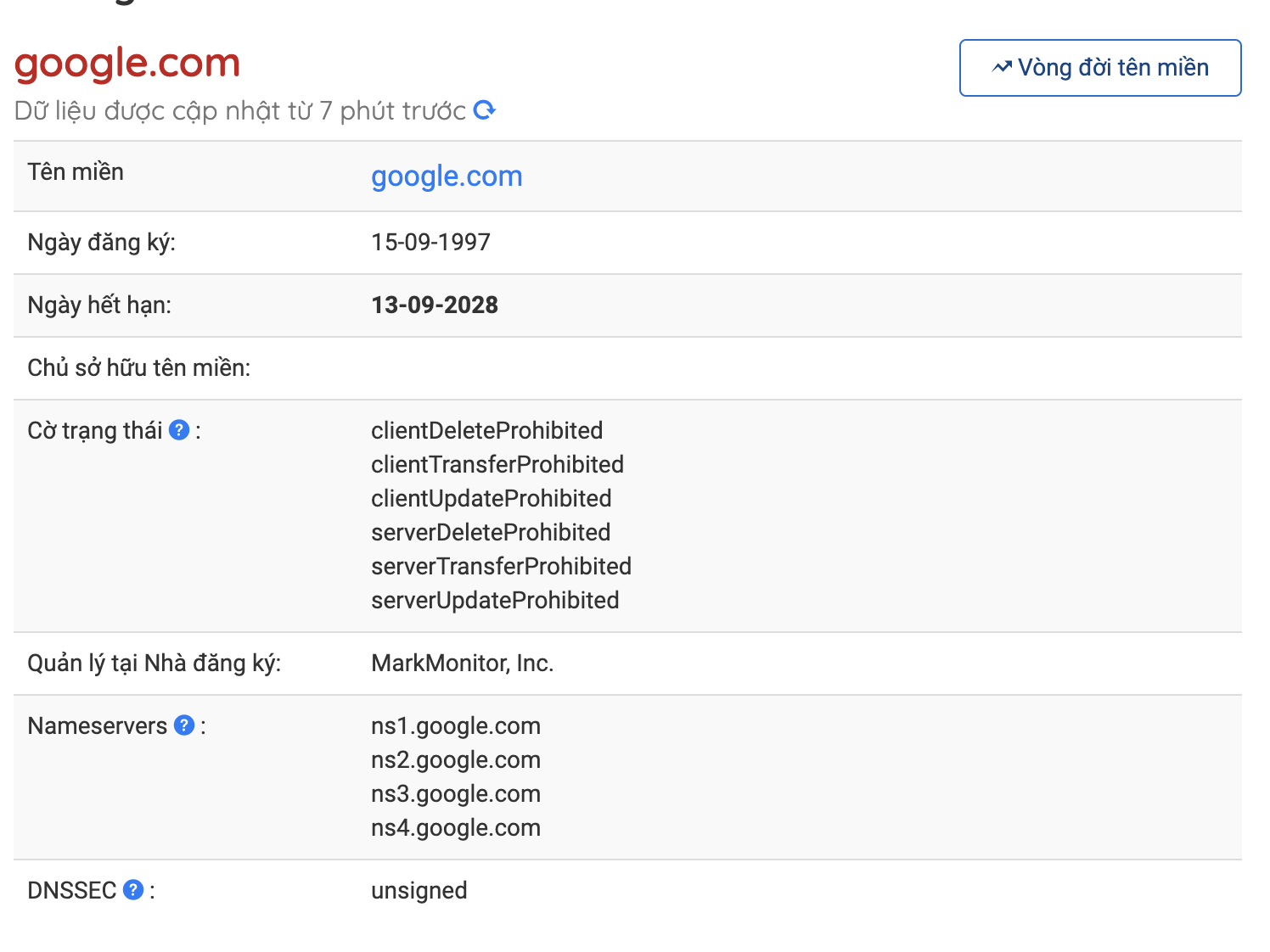
Task: Click the clientTransferProhibited status flag
Action: (497, 464)
